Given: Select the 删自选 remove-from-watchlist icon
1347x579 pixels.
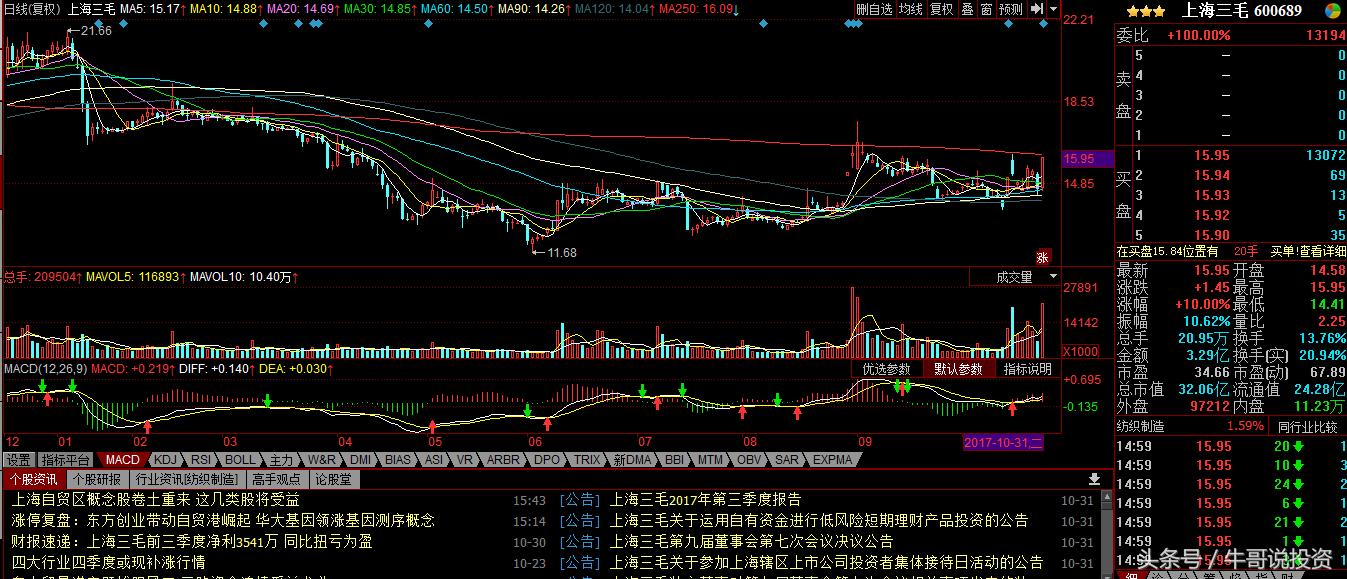Looking at the screenshot, I should pyautogui.click(x=874, y=8).
